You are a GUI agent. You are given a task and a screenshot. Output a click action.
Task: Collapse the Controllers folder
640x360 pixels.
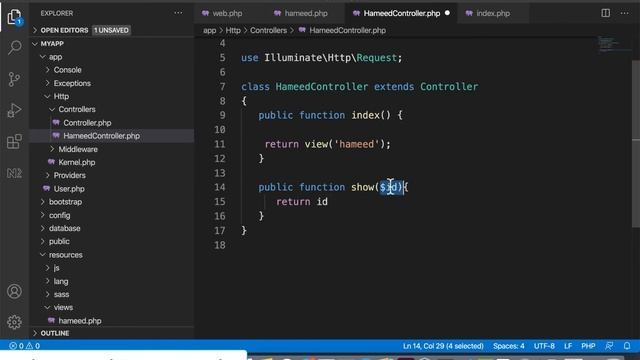(77, 109)
